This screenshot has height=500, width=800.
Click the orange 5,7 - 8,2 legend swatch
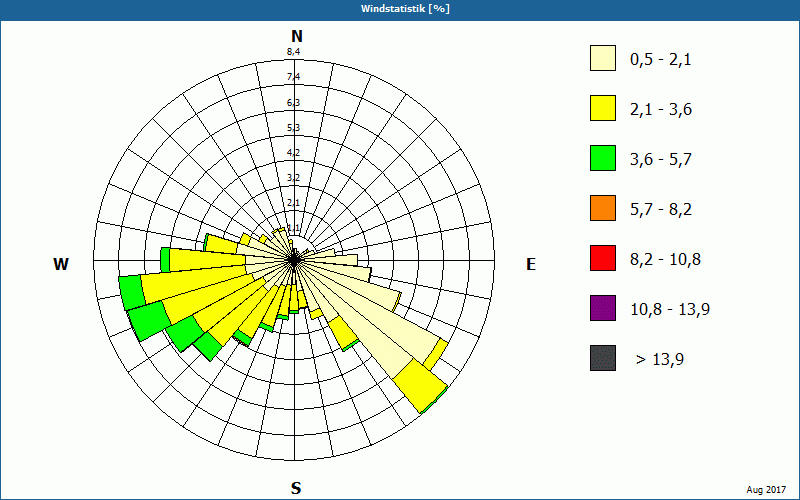tap(603, 208)
